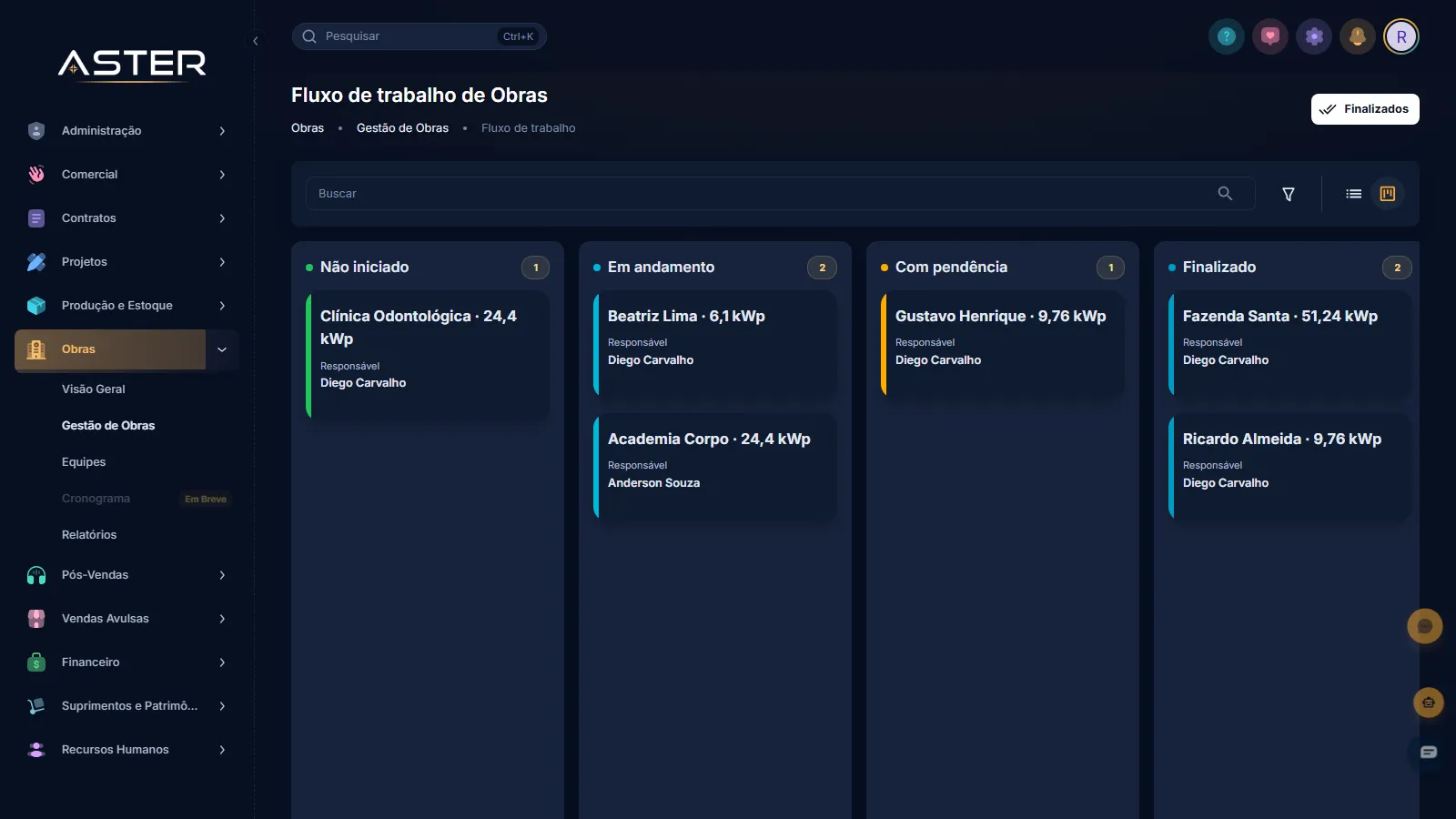Open Gestão de Obras submenu item
This screenshot has height=819, width=1456.
(x=108, y=426)
